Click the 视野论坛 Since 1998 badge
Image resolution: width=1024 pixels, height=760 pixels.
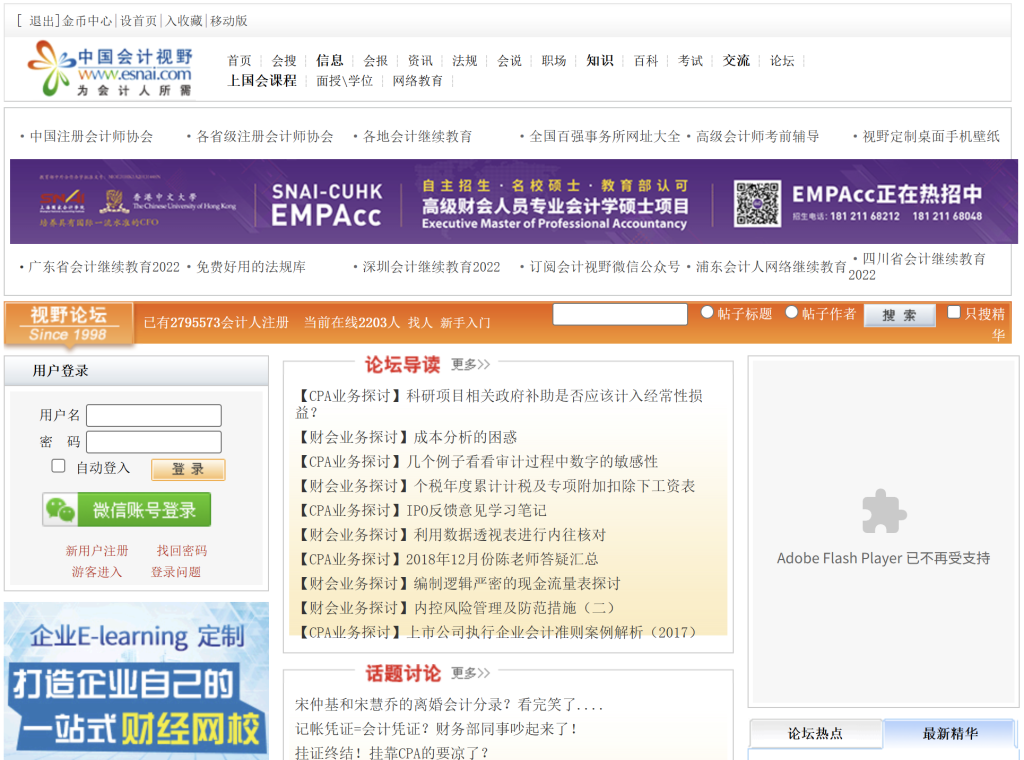tap(69, 324)
